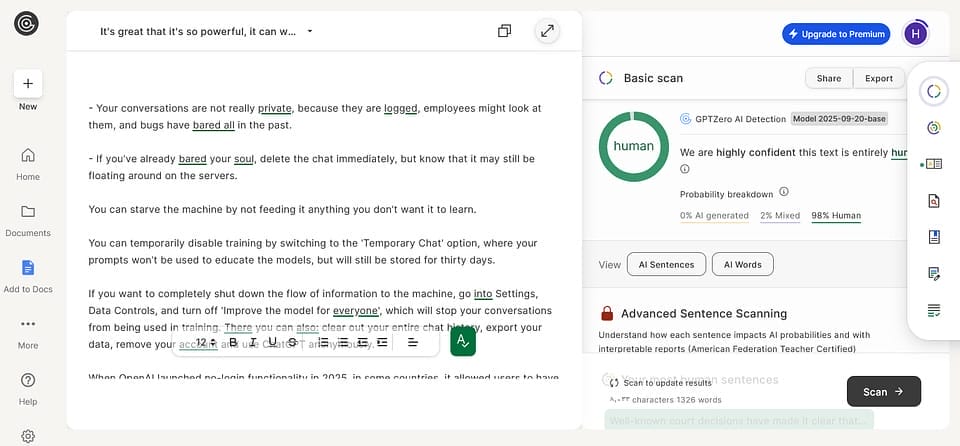
Task: Create a new document with the New plus button
Action: (x=28, y=84)
